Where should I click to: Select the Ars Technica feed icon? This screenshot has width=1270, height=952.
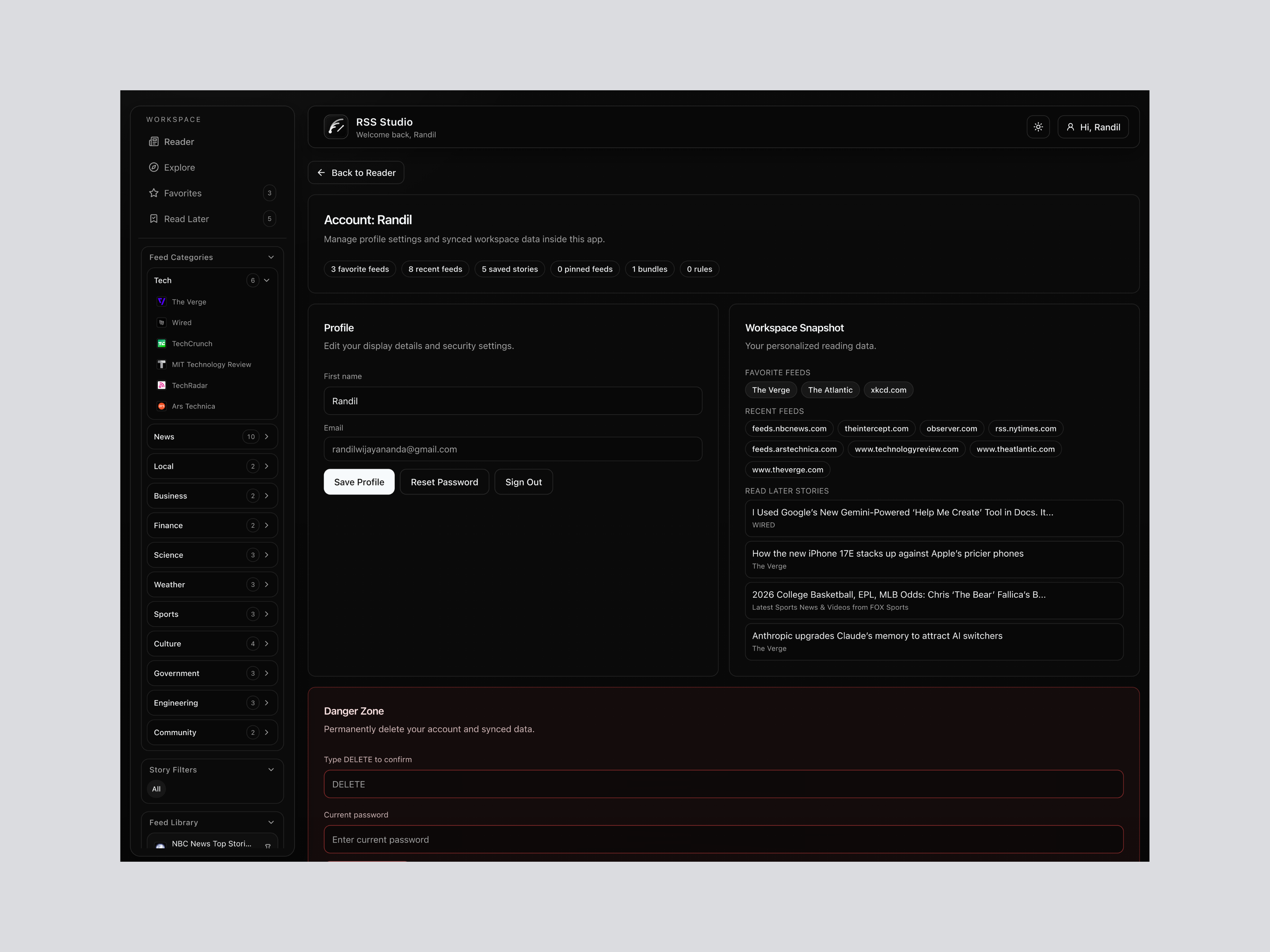[x=161, y=406]
